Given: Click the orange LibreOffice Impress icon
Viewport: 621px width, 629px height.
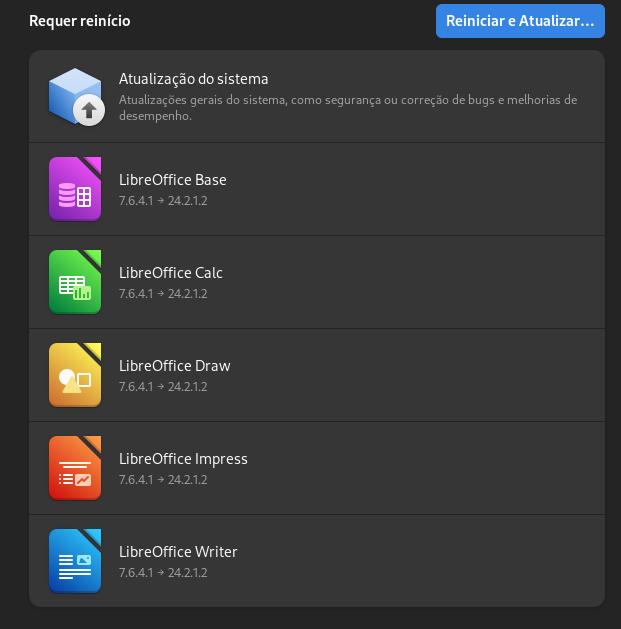Looking at the screenshot, I should point(75,468).
